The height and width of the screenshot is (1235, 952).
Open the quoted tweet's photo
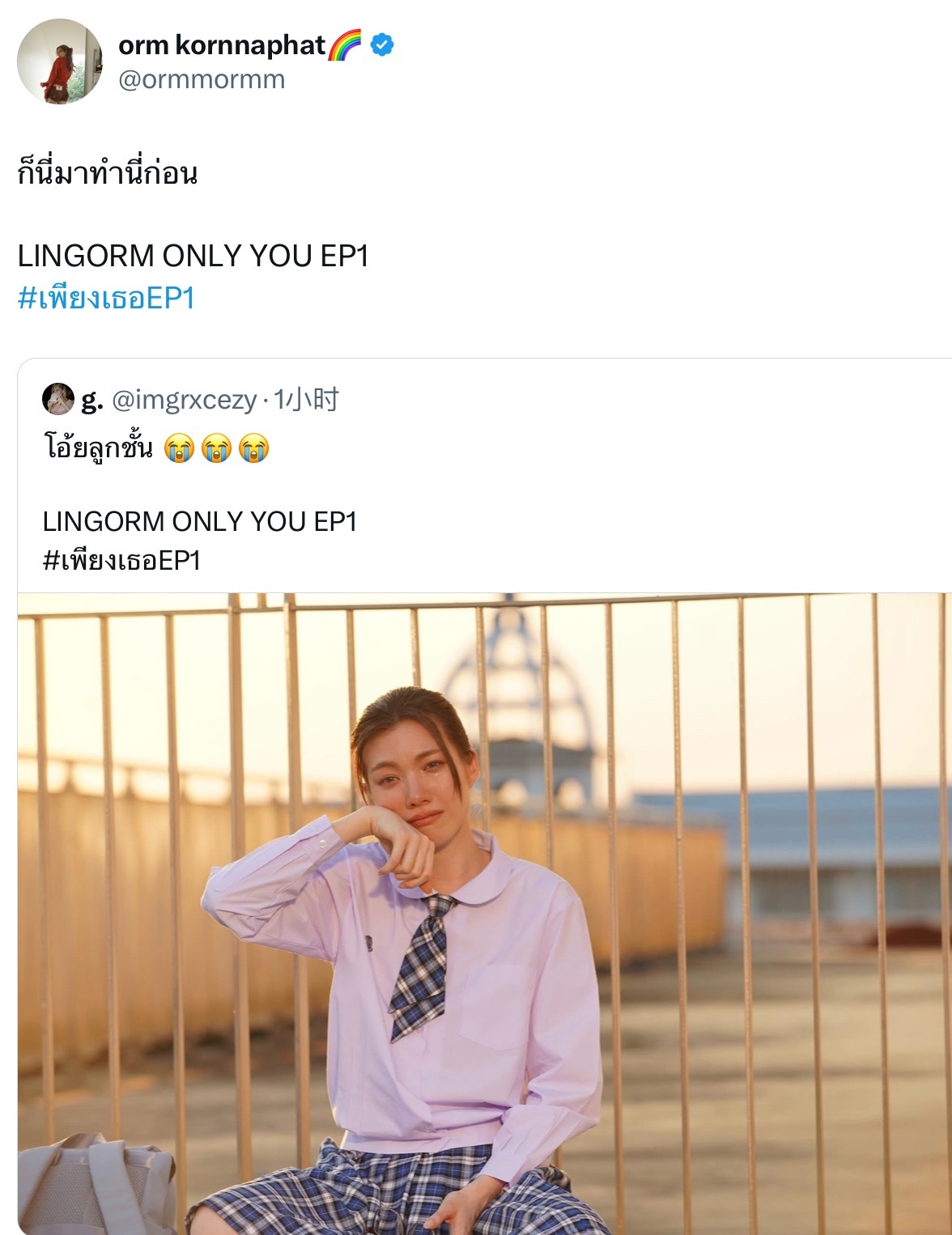pyautogui.click(x=485, y=914)
